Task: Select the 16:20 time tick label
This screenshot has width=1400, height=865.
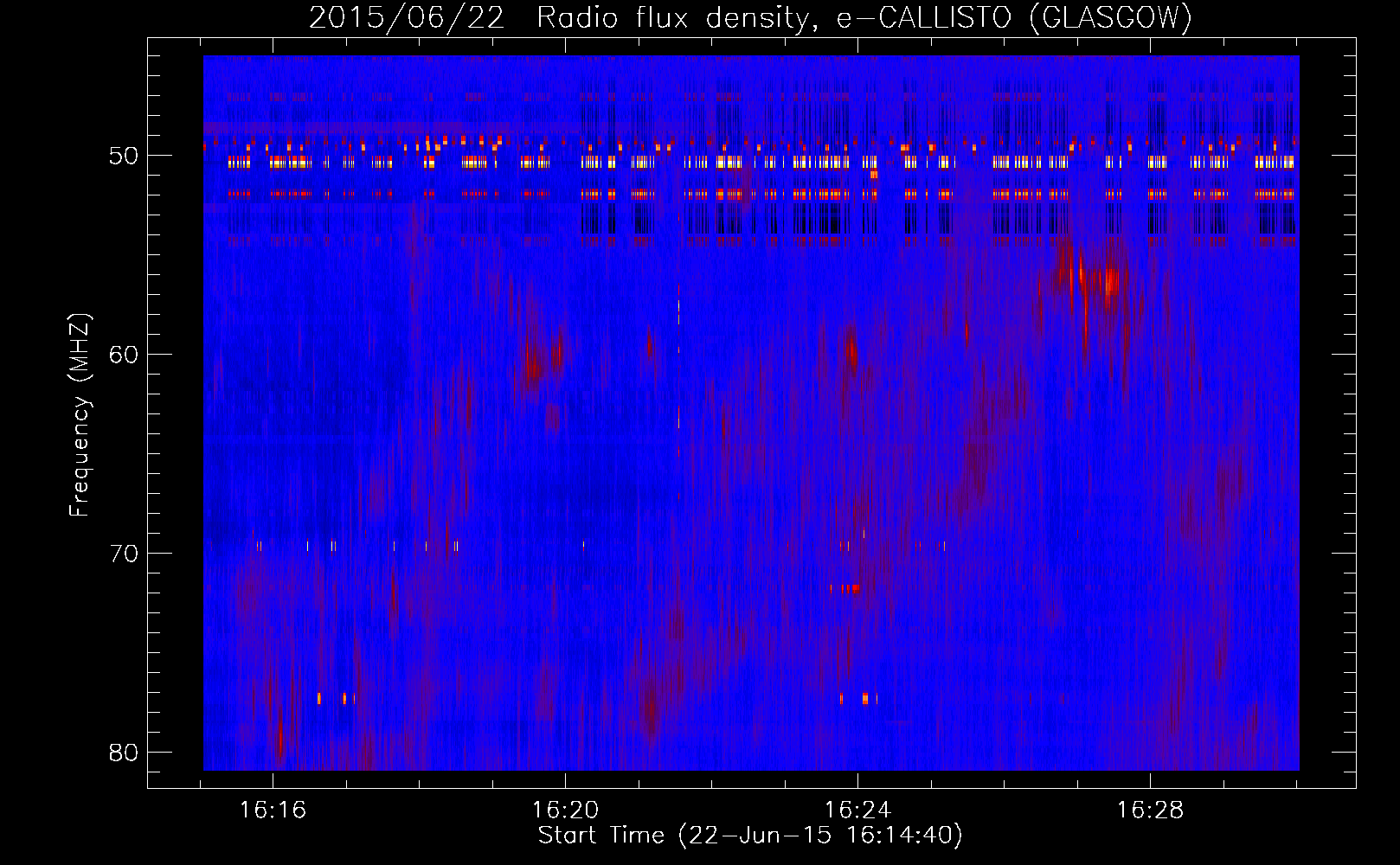Action: [x=565, y=811]
